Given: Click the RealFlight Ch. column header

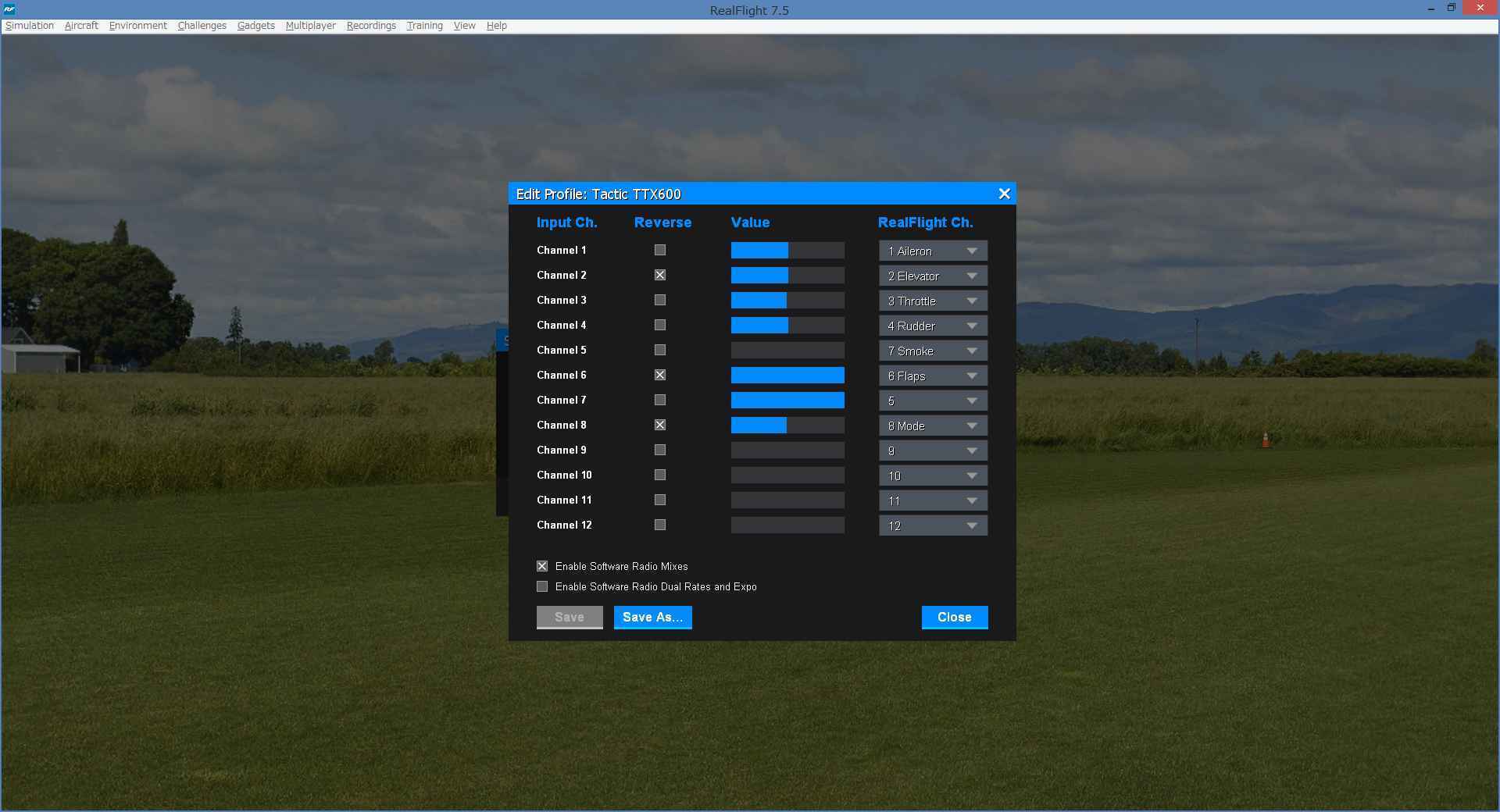Looking at the screenshot, I should (x=925, y=223).
